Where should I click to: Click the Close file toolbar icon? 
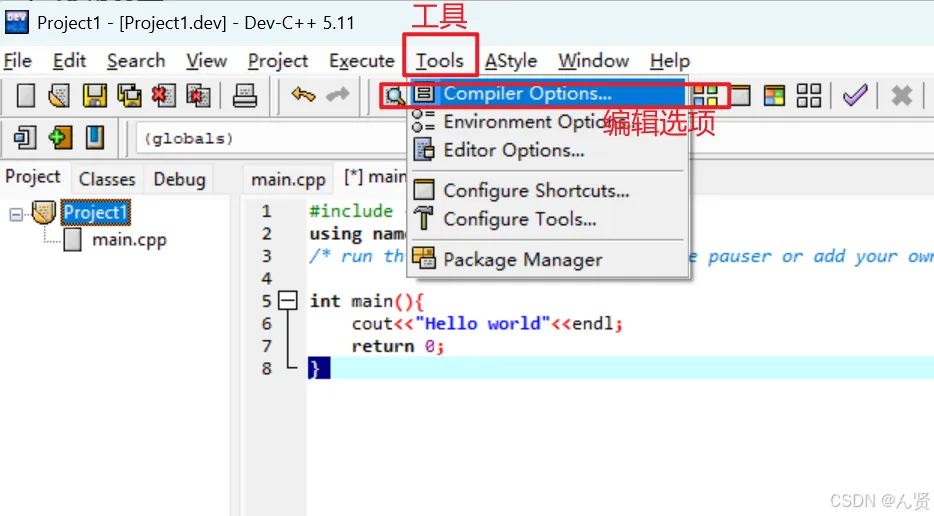[x=163, y=95]
